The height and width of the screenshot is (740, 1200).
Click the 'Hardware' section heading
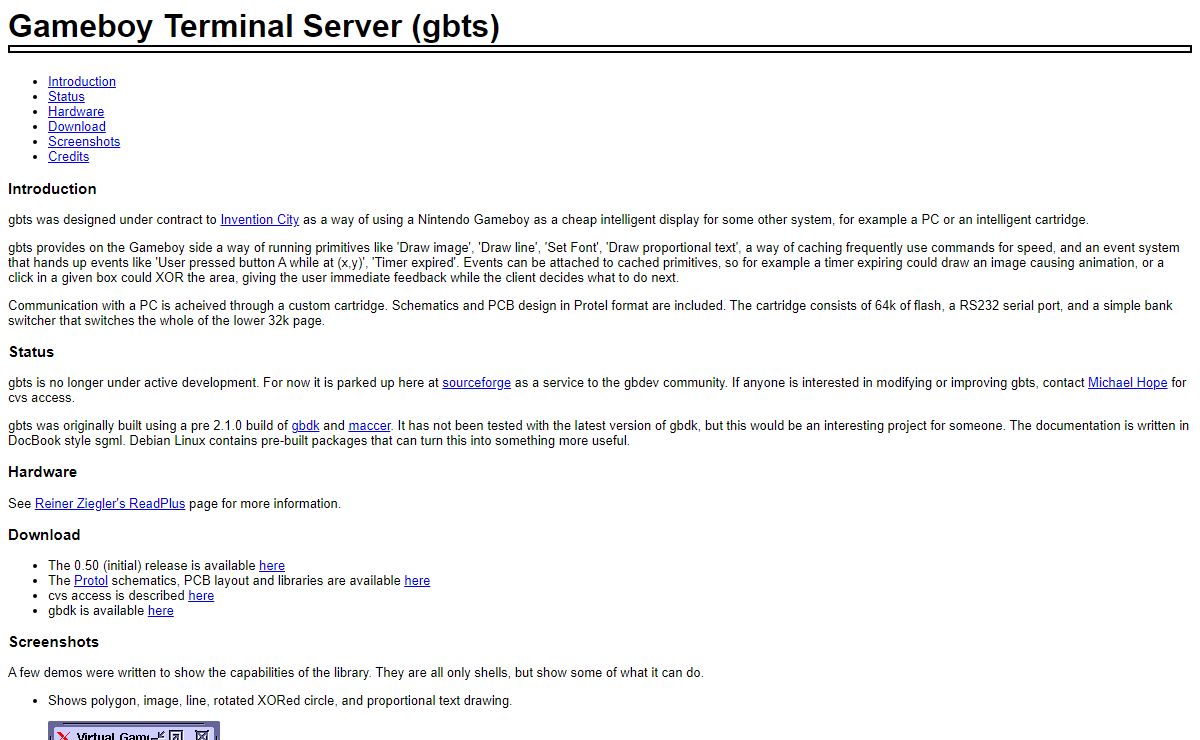pos(42,472)
